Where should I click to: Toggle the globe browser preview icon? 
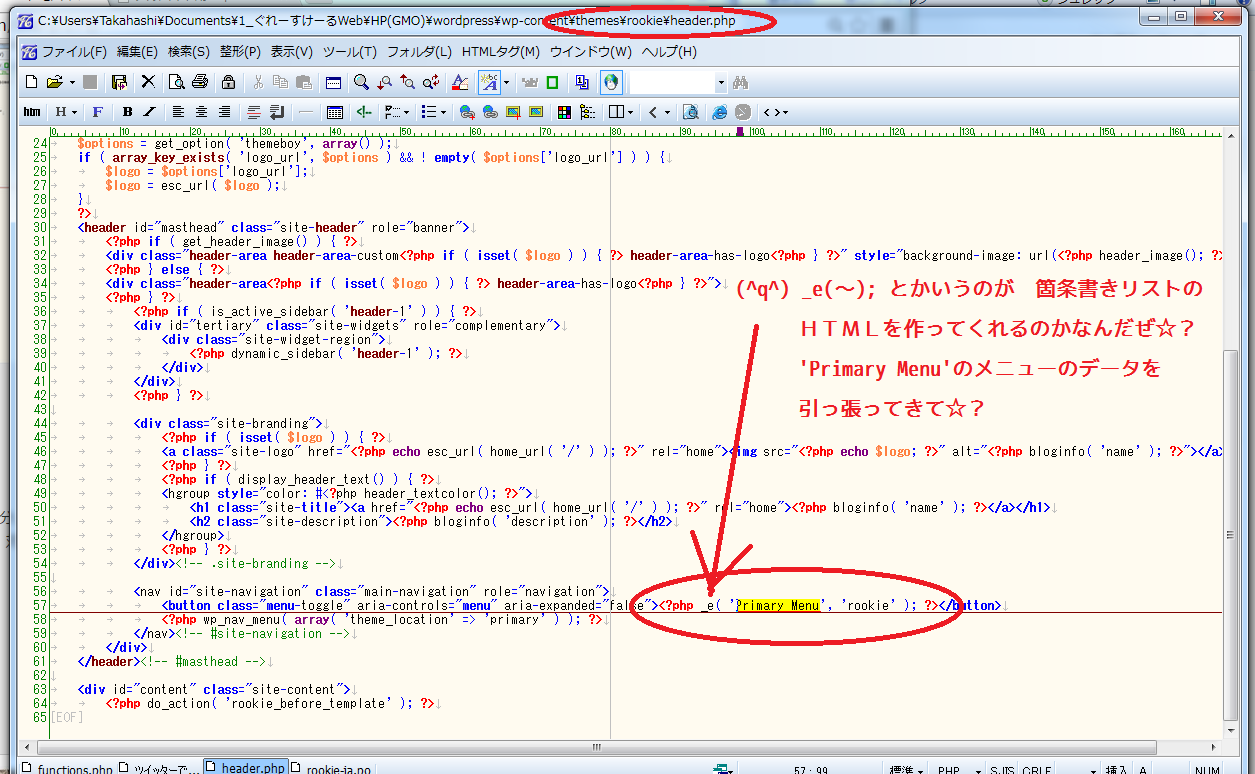[611, 82]
